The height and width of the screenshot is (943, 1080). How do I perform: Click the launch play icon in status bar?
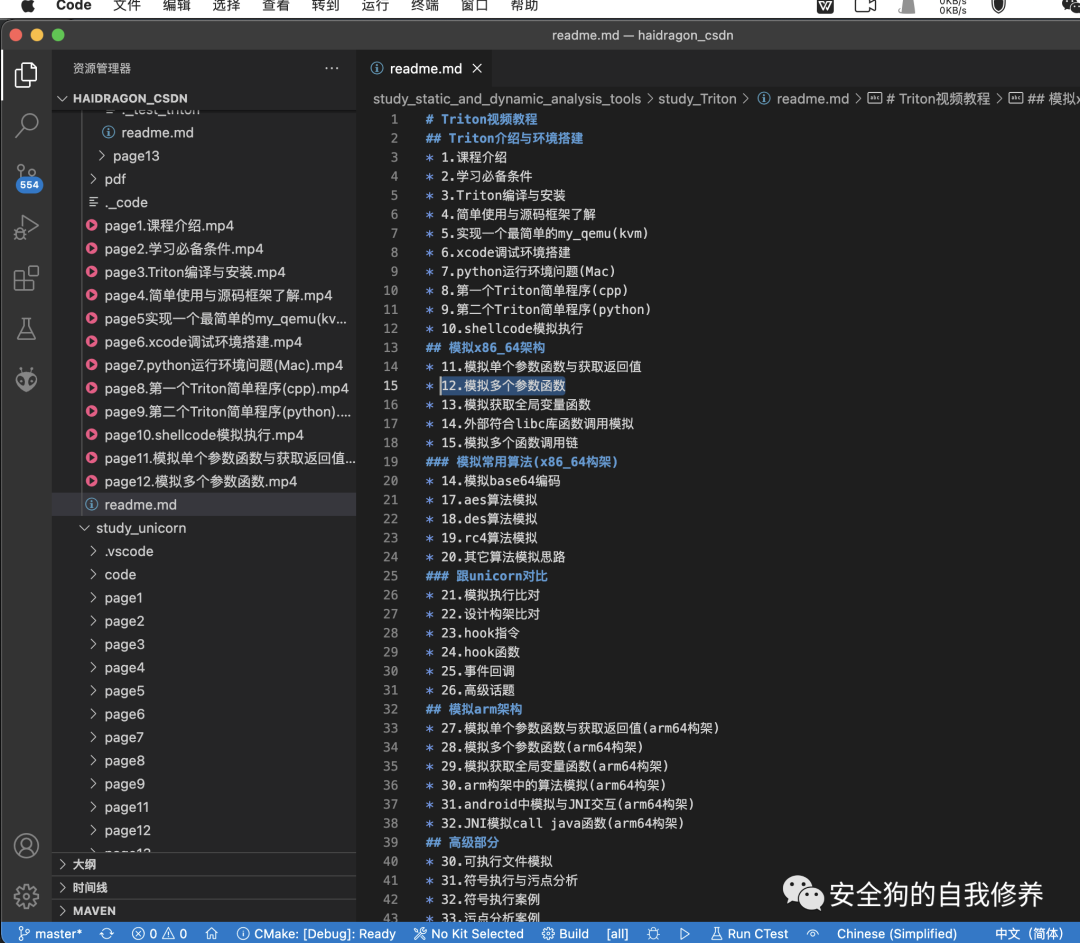tap(684, 933)
